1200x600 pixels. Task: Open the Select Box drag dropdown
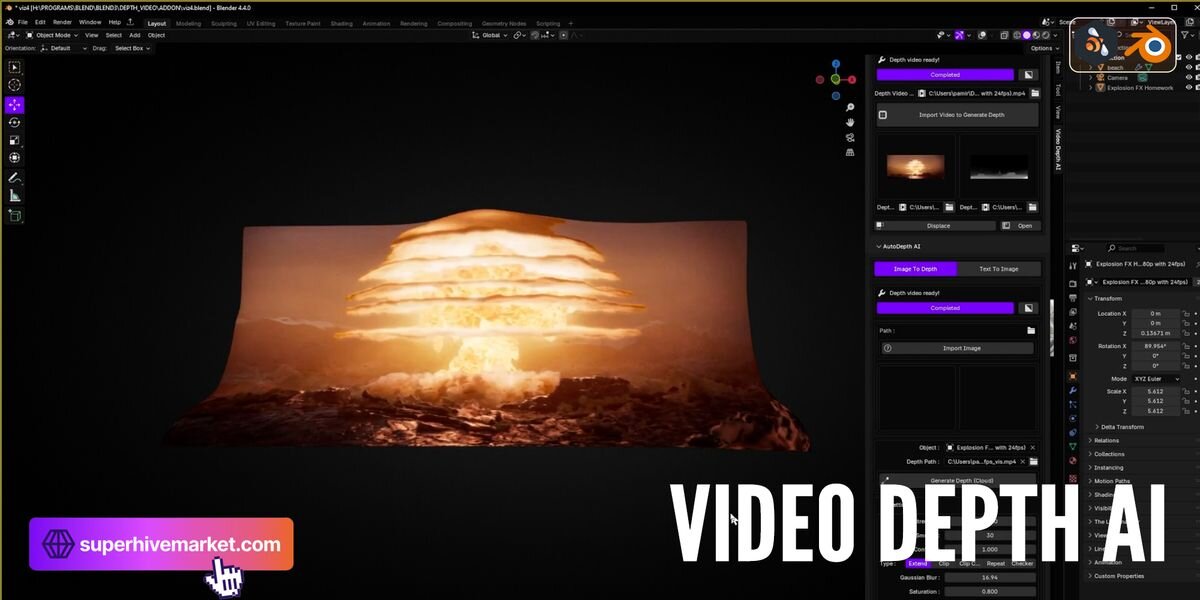pyautogui.click(x=131, y=48)
